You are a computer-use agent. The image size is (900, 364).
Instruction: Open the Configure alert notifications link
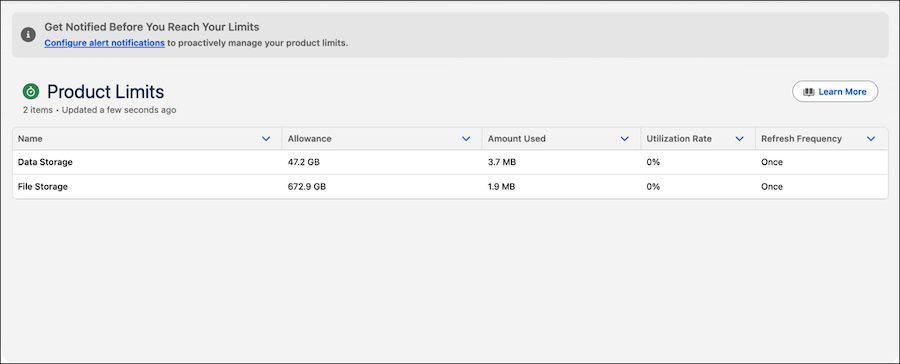click(104, 42)
